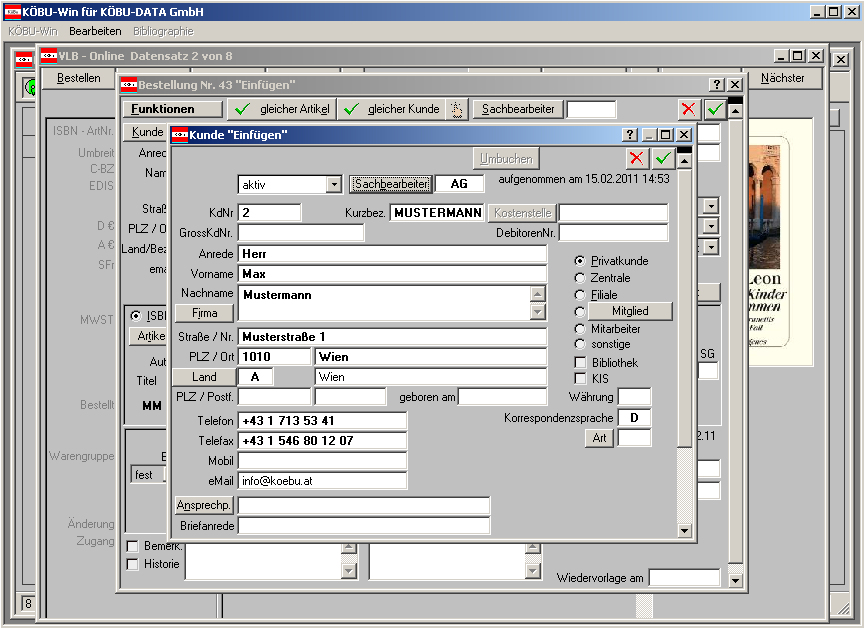Viewport: 864px width, 628px height.
Task: Click the KÖBU-Win application logo in title bar
Action: [x=12, y=12]
